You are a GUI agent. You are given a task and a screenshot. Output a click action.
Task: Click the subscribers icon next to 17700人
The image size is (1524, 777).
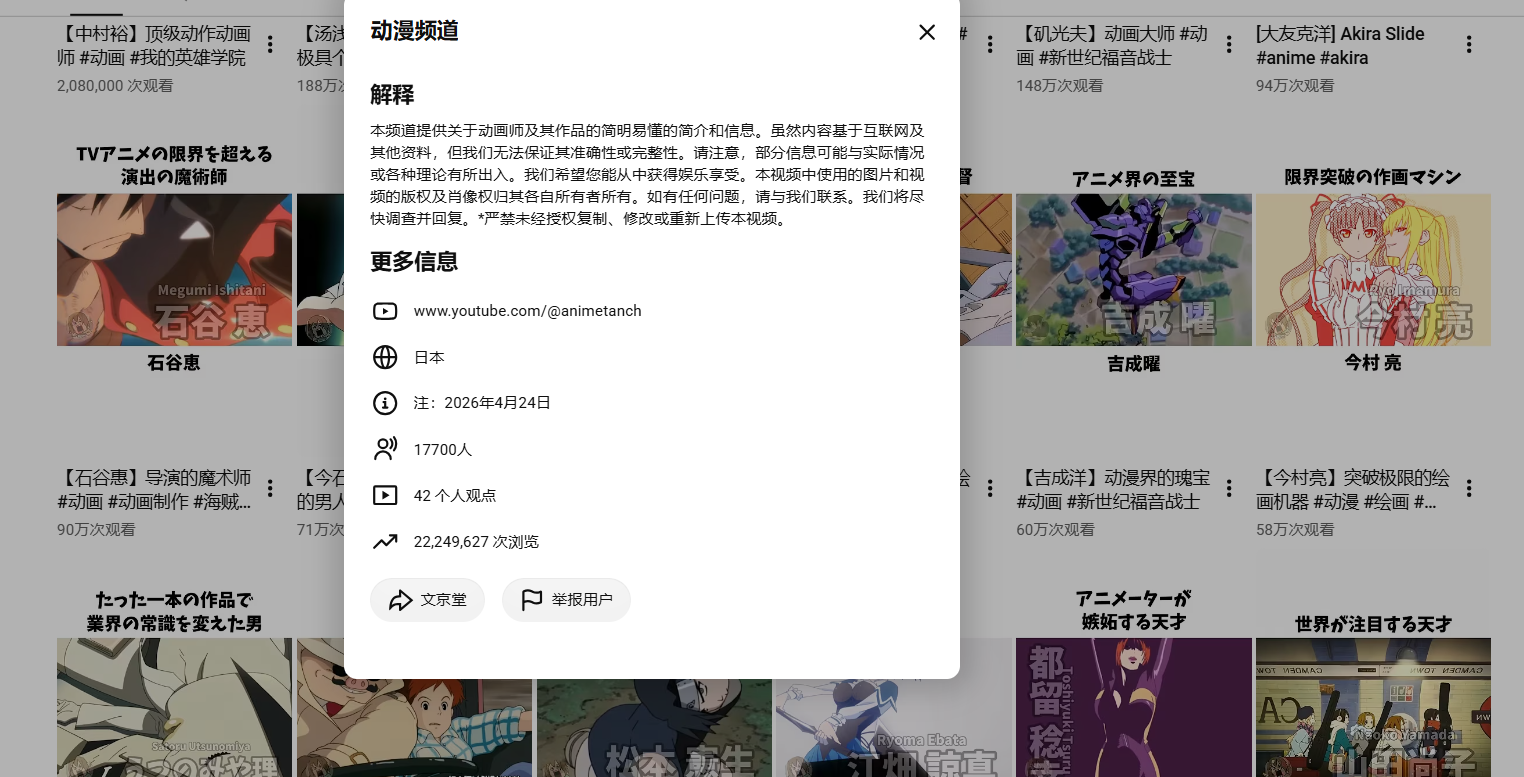[385, 449]
